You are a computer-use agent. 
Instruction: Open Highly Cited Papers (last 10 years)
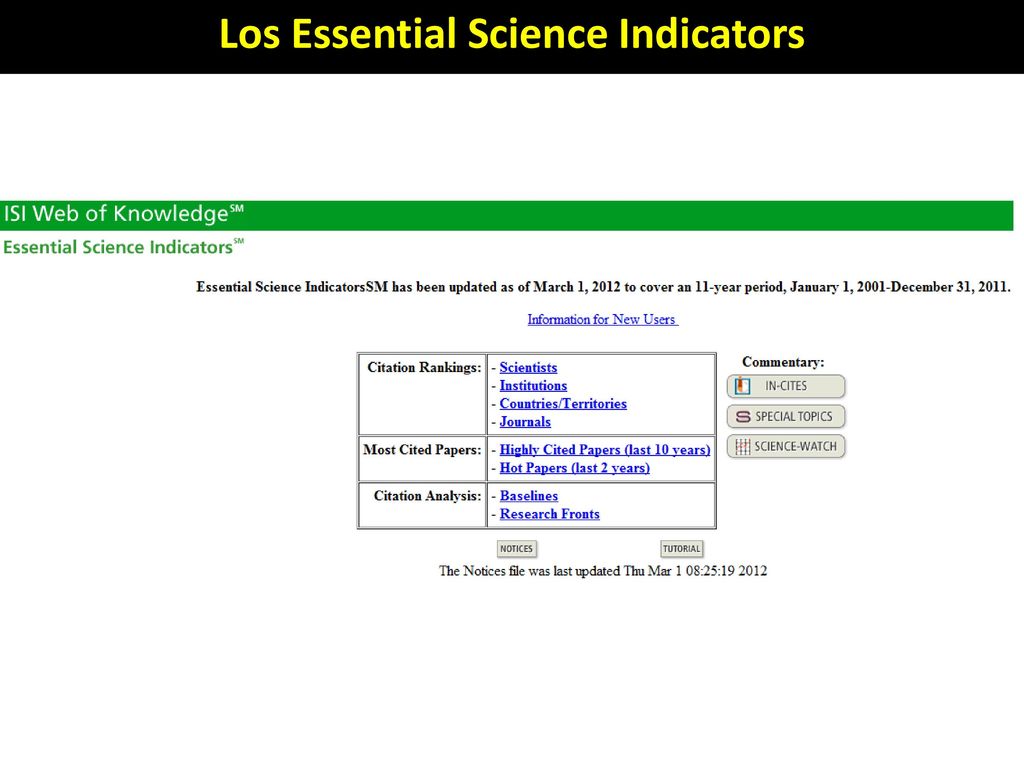click(605, 450)
